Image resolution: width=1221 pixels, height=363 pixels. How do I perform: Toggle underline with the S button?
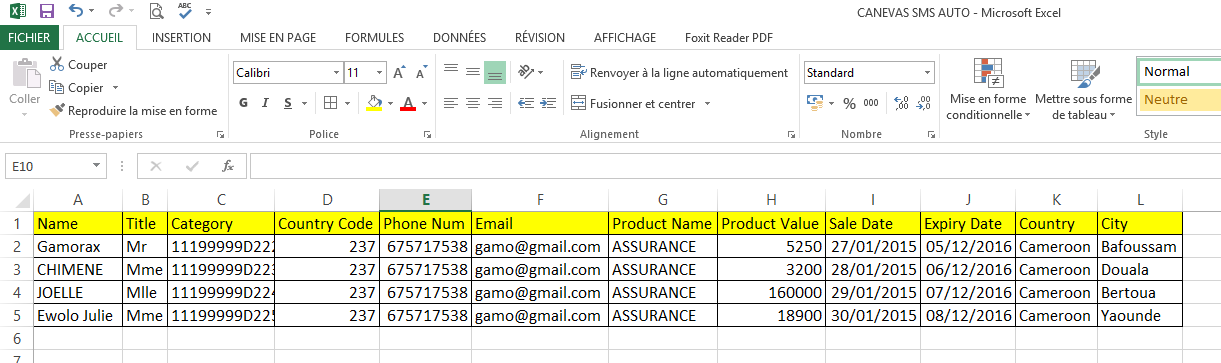coord(288,104)
